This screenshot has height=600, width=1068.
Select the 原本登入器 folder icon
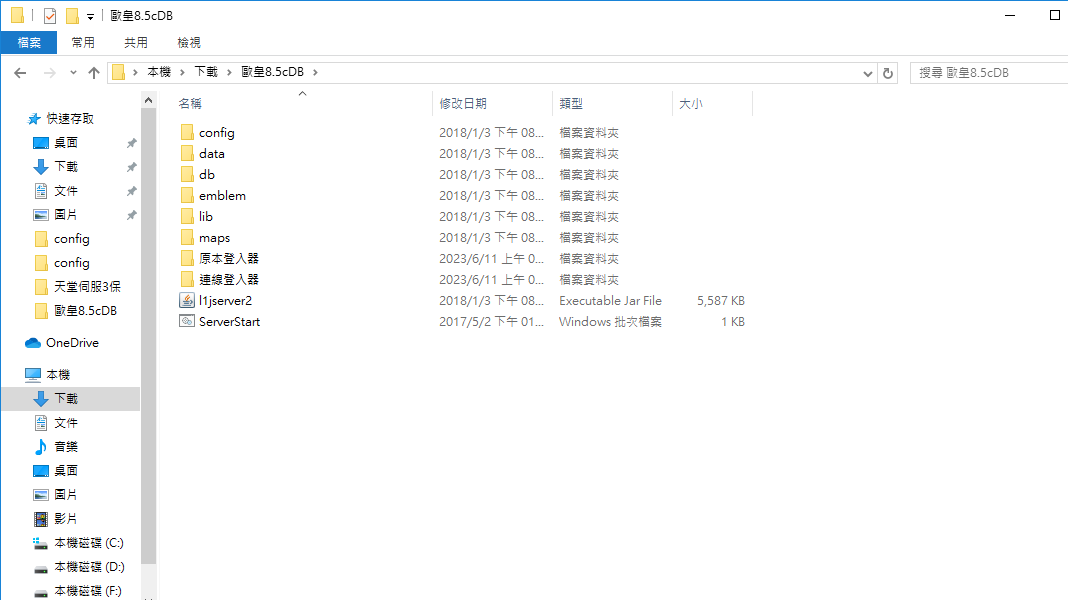(187, 258)
